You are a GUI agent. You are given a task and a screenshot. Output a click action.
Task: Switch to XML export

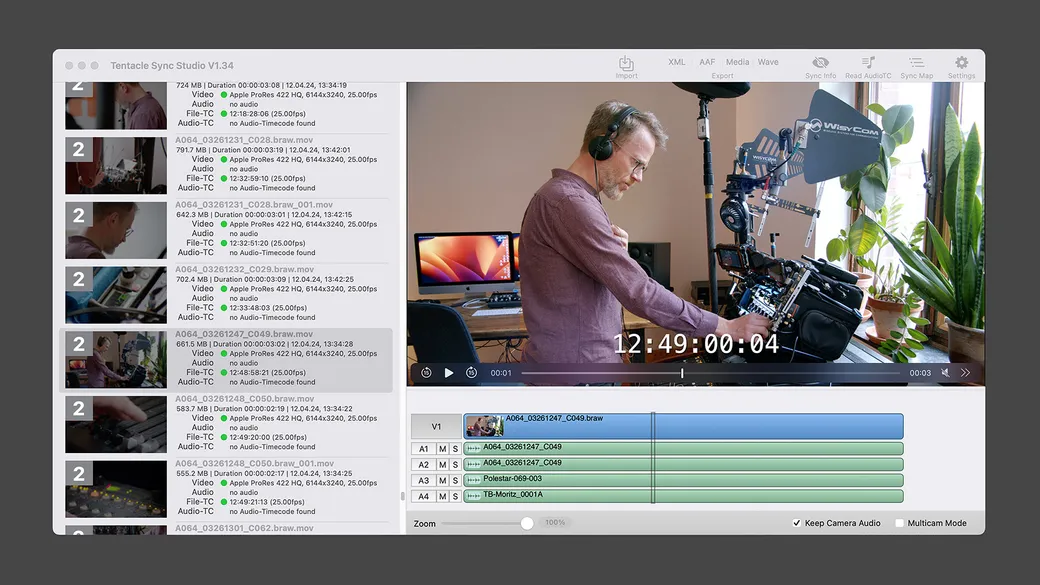tap(676, 61)
